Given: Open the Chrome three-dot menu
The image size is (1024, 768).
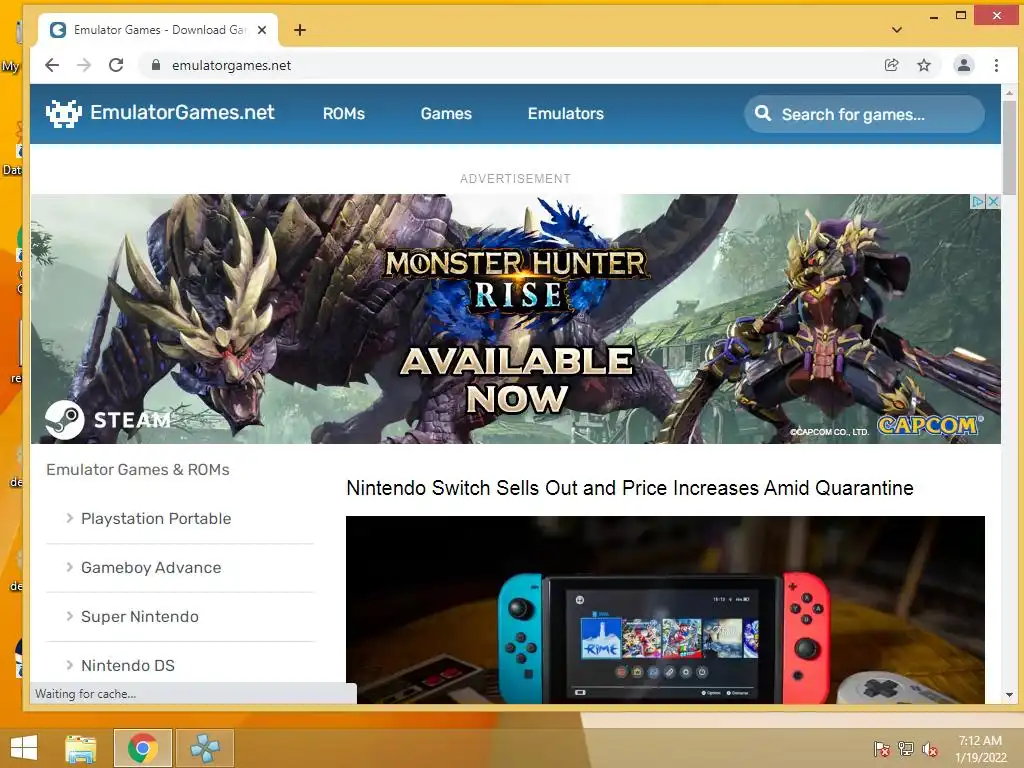Looking at the screenshot, I should (x=996, y=65).
